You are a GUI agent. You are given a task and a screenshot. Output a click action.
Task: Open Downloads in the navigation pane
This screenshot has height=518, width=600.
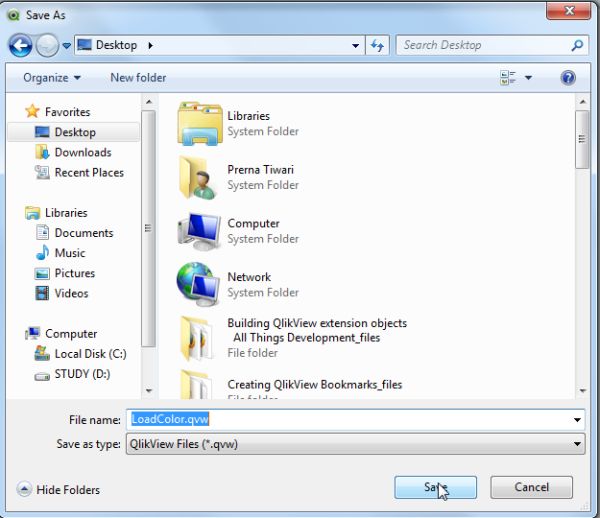(73, 152)
